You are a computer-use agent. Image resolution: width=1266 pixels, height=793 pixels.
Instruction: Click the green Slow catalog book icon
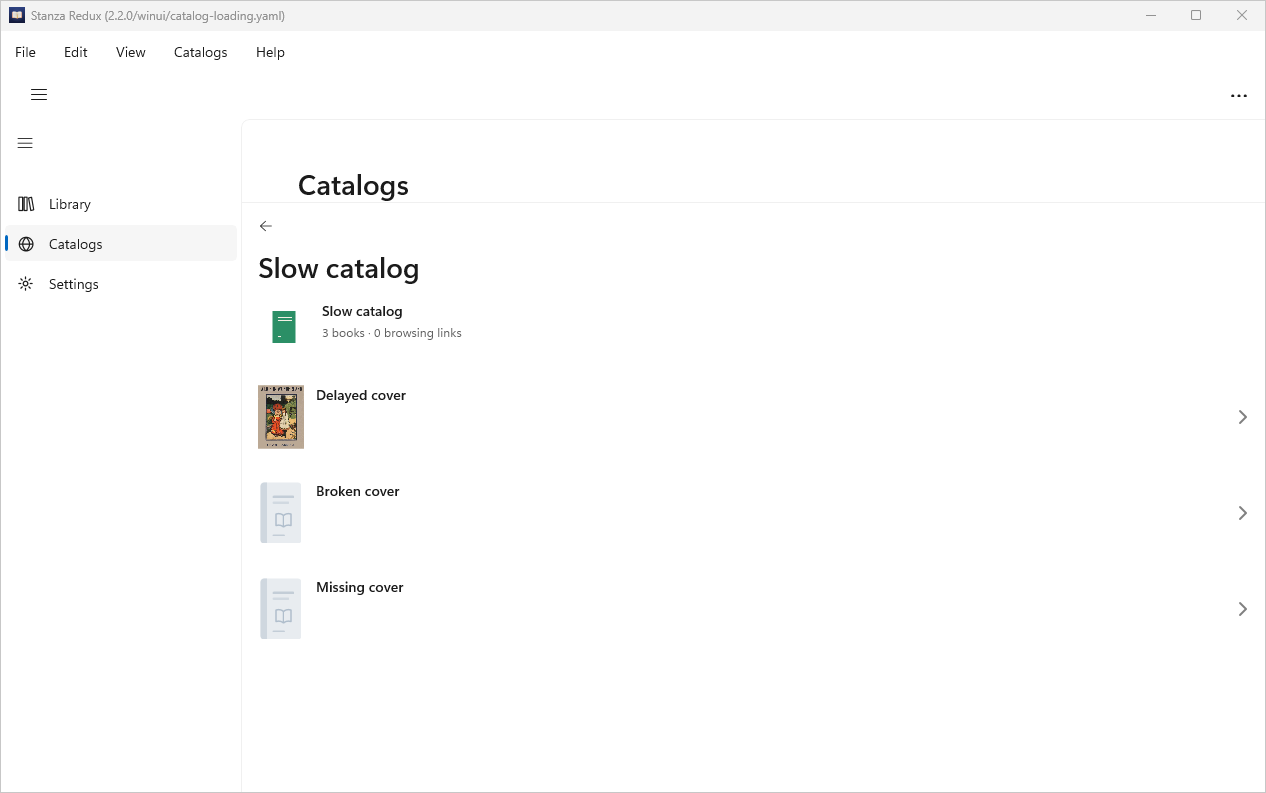pos(284,327)
